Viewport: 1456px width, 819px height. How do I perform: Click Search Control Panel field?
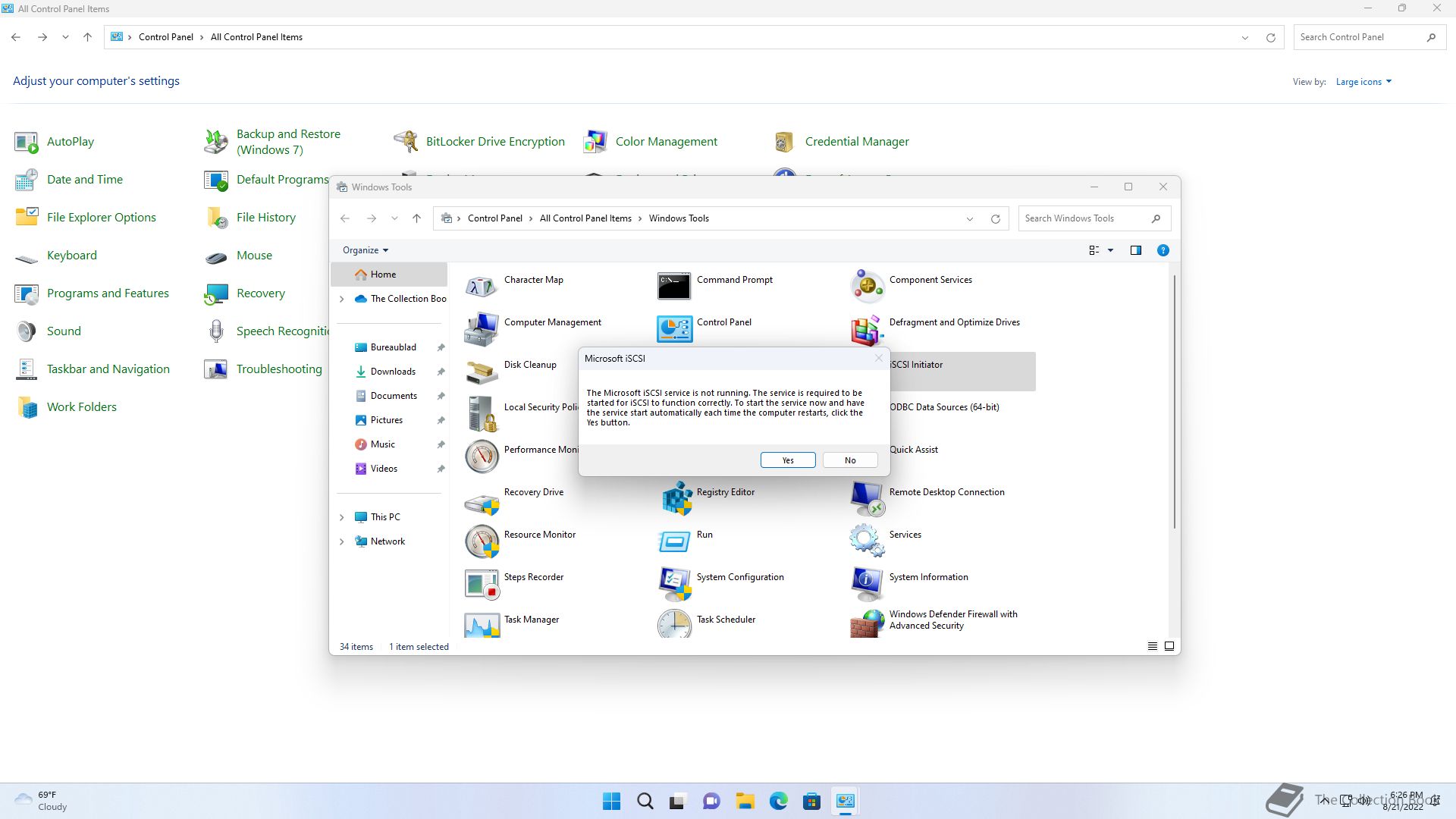[1370, 37]
